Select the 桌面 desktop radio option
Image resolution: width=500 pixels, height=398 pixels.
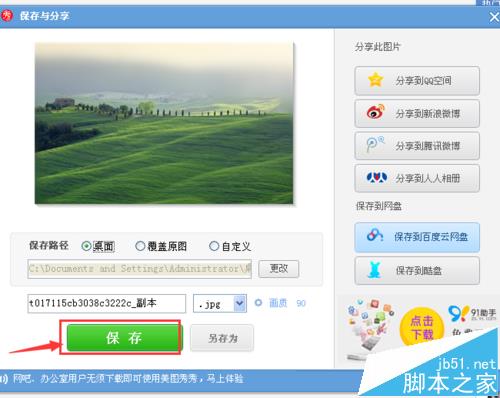(x=86, y=246)
